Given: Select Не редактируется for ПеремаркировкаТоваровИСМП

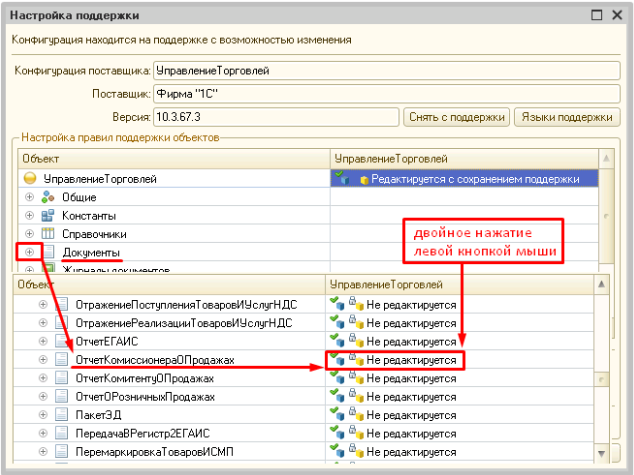Looking at the screenshot, I should (x=411, y=452).
